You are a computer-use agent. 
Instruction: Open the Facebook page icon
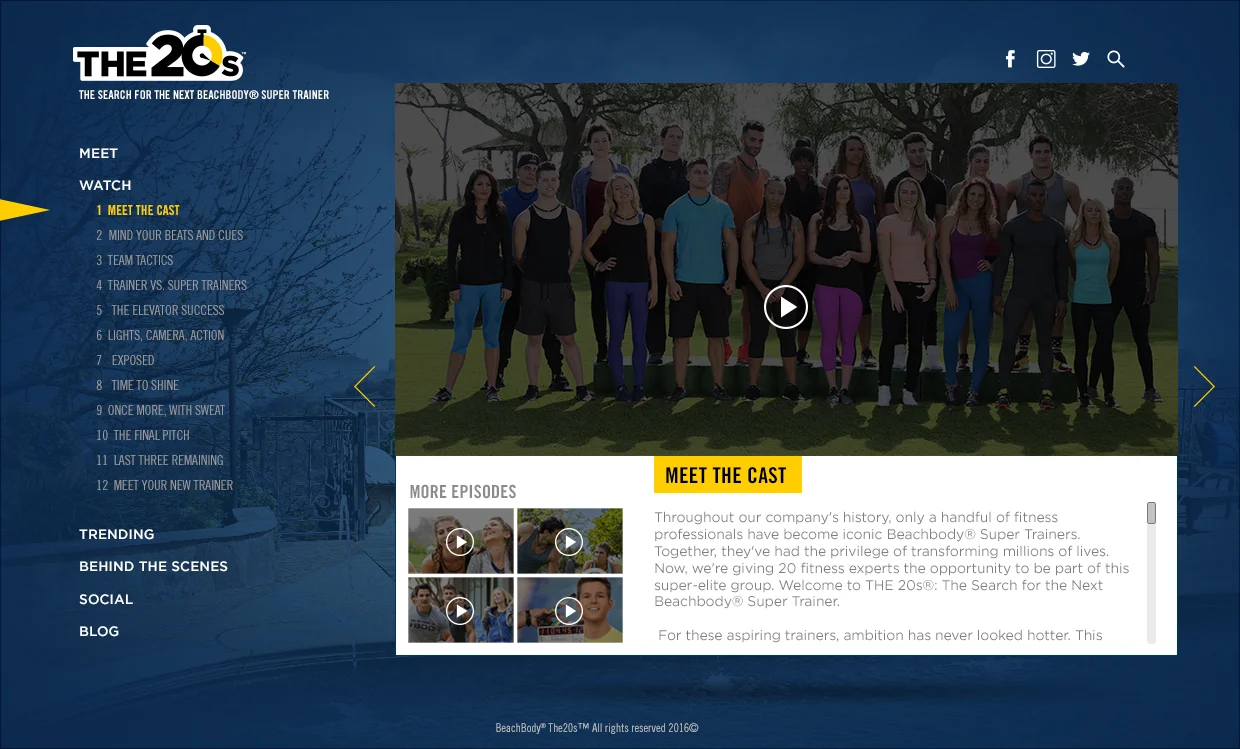click(x=1010, y=59)
